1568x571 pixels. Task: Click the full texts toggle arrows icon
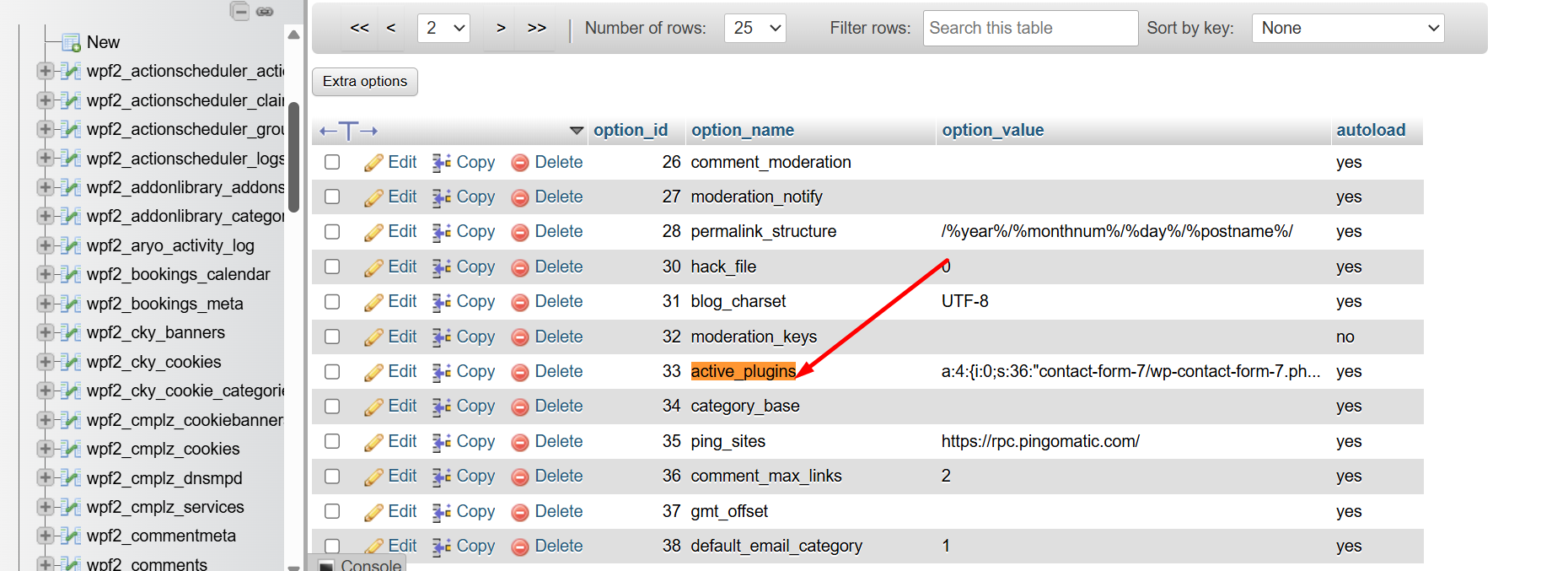coord(348,131)
